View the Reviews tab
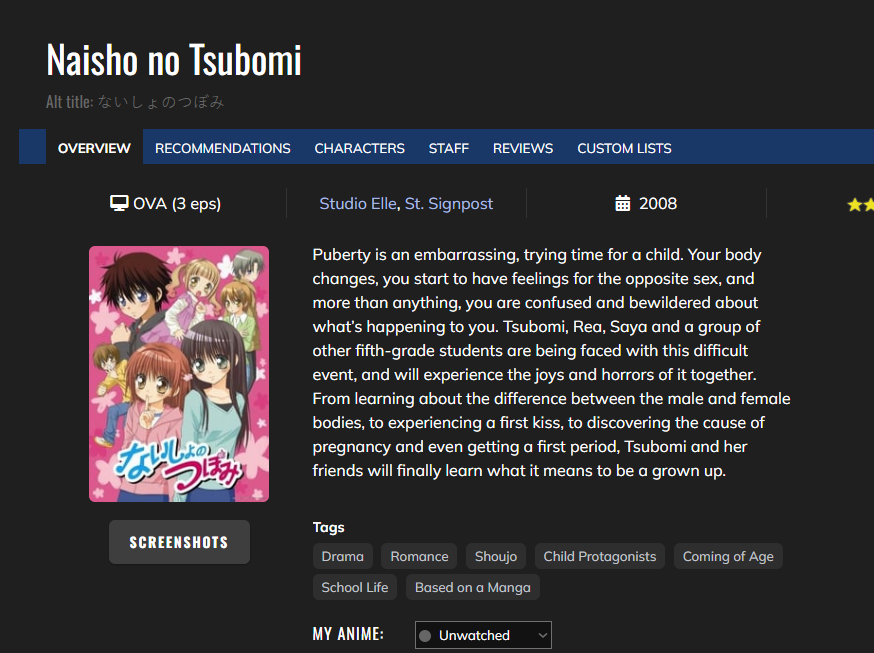The image size is (874, 653). (522, 148)
